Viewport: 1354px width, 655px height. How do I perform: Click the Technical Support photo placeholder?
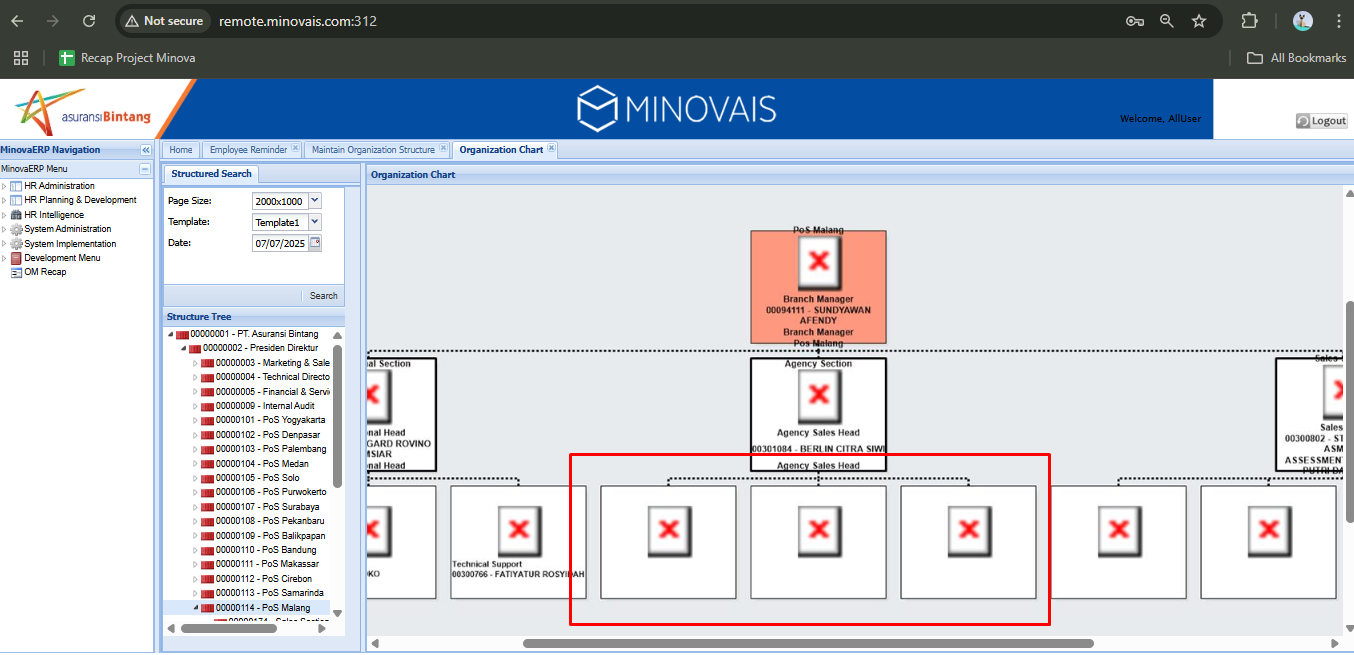pos(518,530)
